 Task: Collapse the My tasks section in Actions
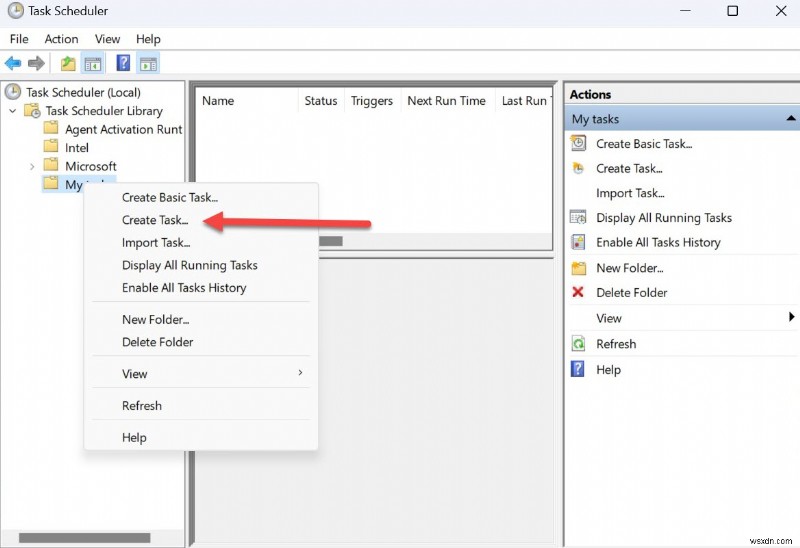[791, 118]
